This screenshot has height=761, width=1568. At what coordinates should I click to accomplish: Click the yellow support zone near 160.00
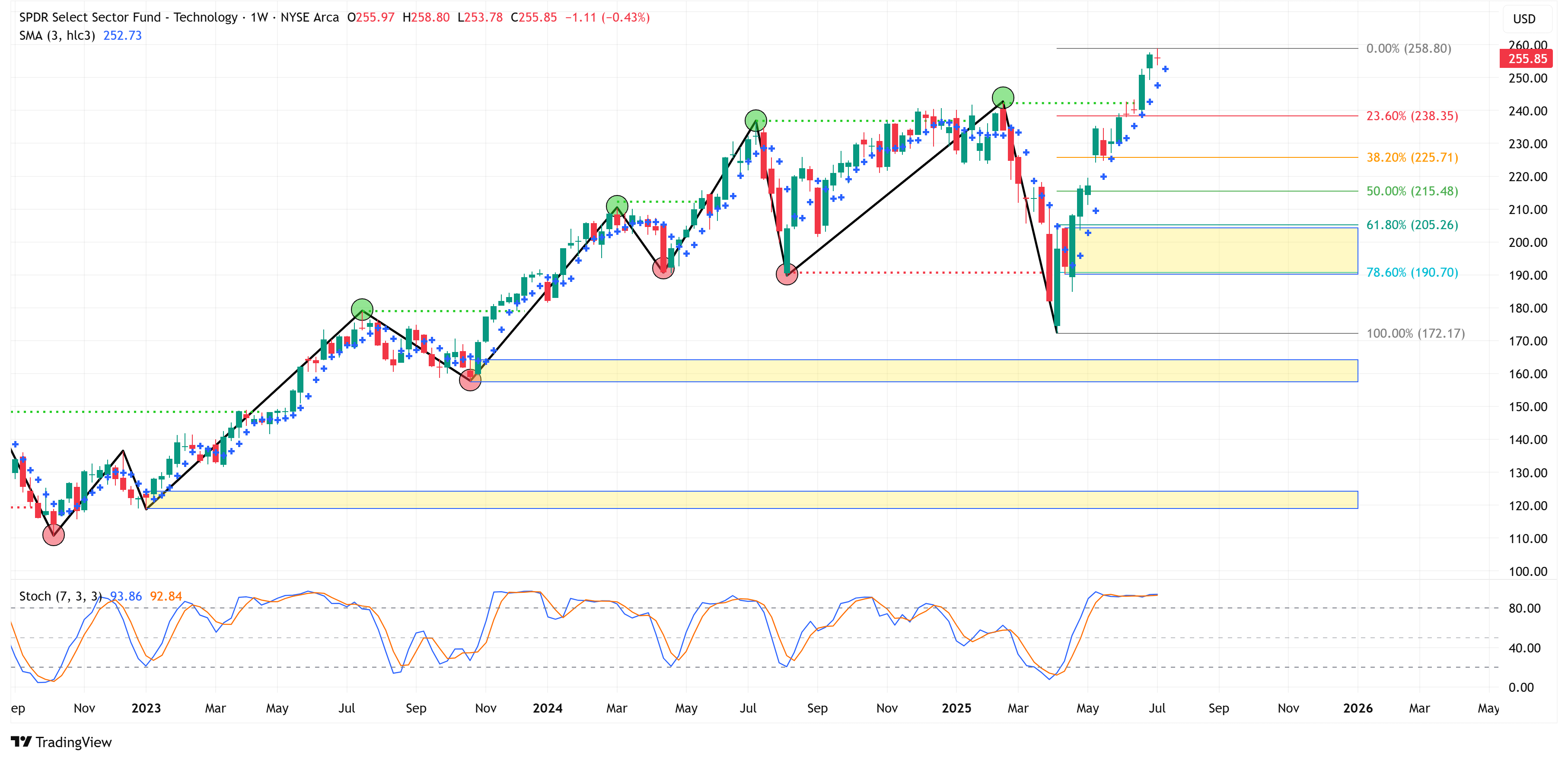913,371
